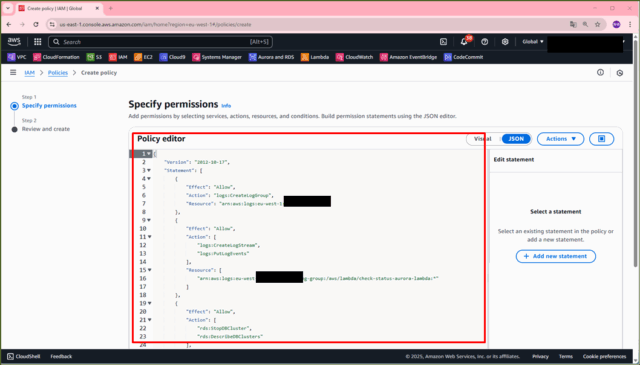The image size is (640, 365).
Task: Open the browser tab list dropdown
Action: (8, 8)
